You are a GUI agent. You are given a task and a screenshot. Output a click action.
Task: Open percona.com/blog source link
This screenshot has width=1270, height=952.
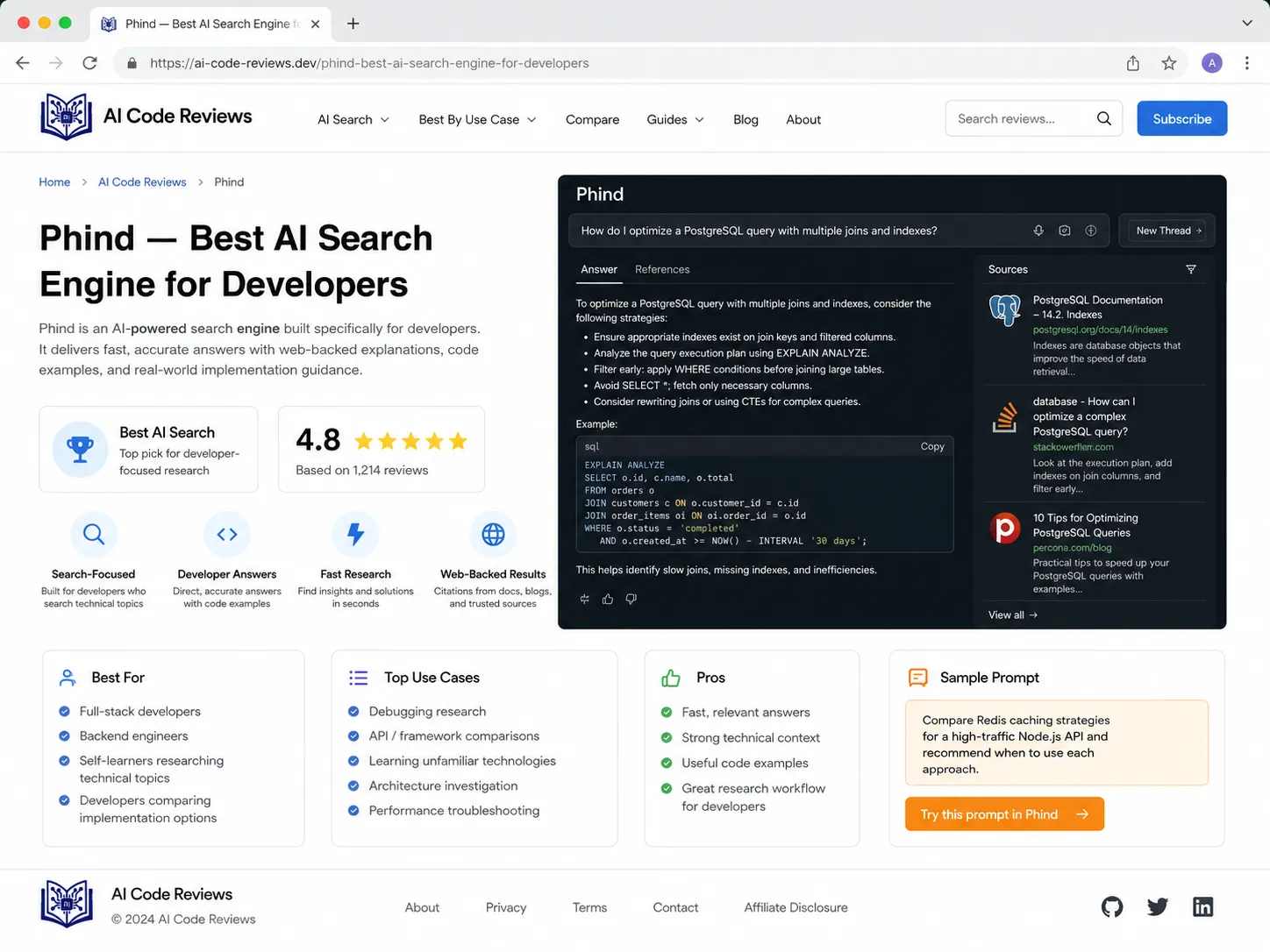[x=1072, y=548]
